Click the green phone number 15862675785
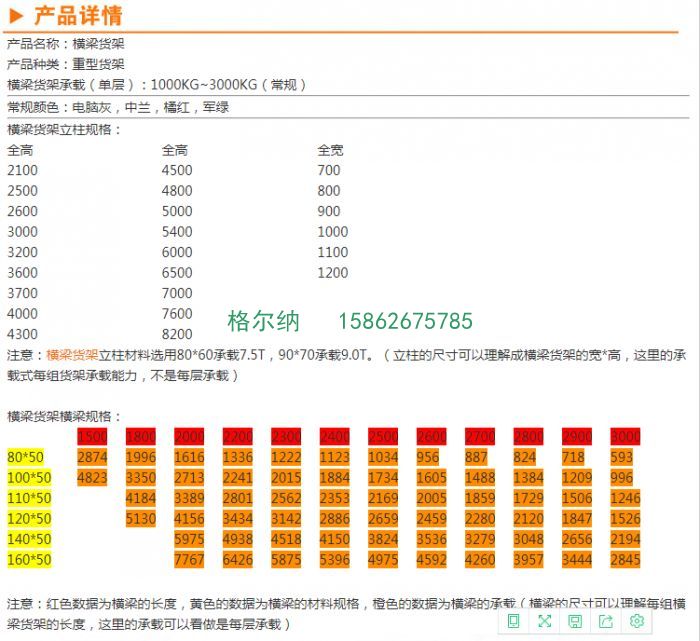Screen dimensions: 700x641 point(406,321)
